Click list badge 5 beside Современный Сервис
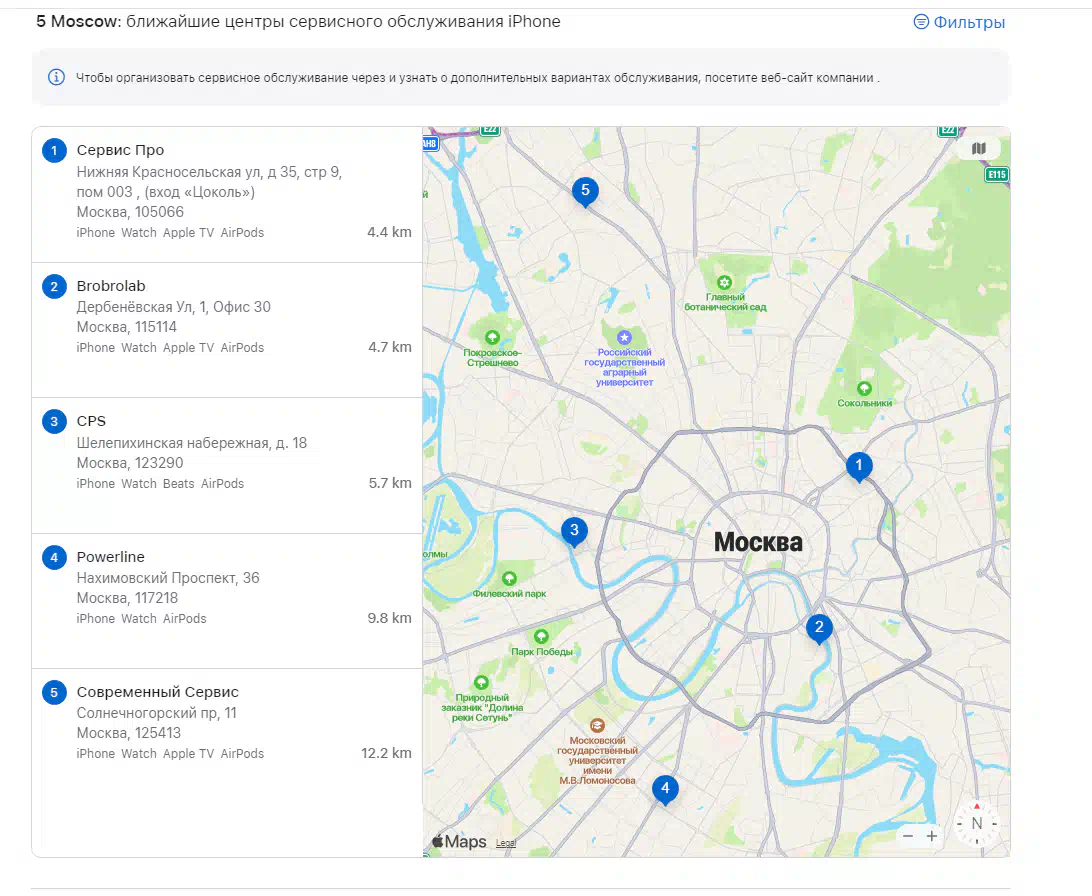The image size is (1092, 896). 54,692
